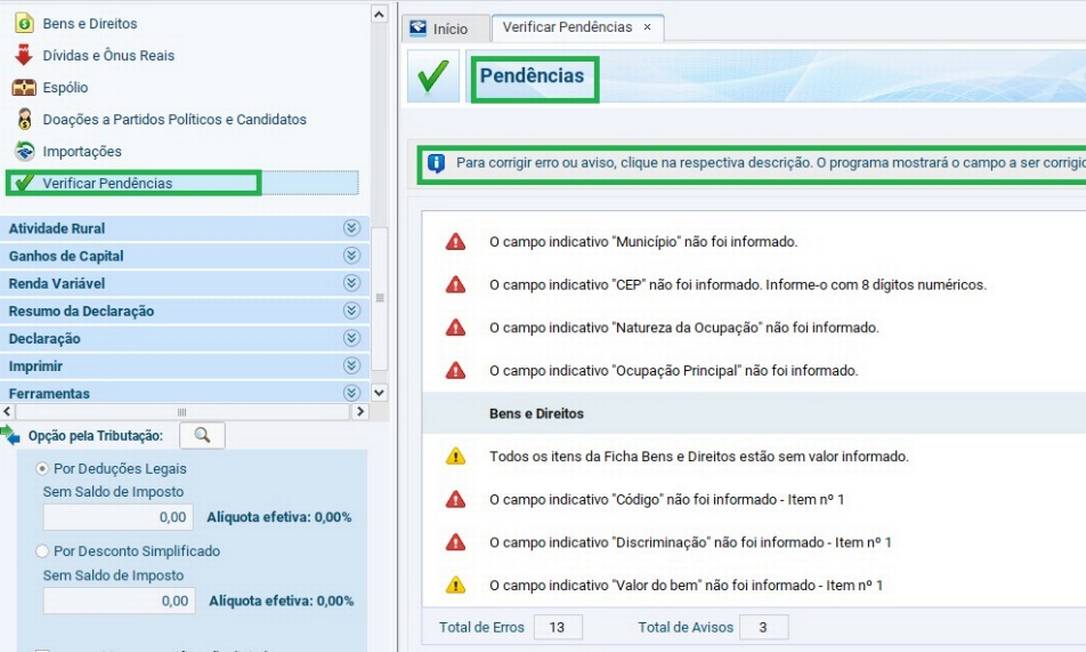The width and height of the screenshot is (1086, 652).
Task: Click the Ocupação Principal error description
Action: tap(673, 371)
